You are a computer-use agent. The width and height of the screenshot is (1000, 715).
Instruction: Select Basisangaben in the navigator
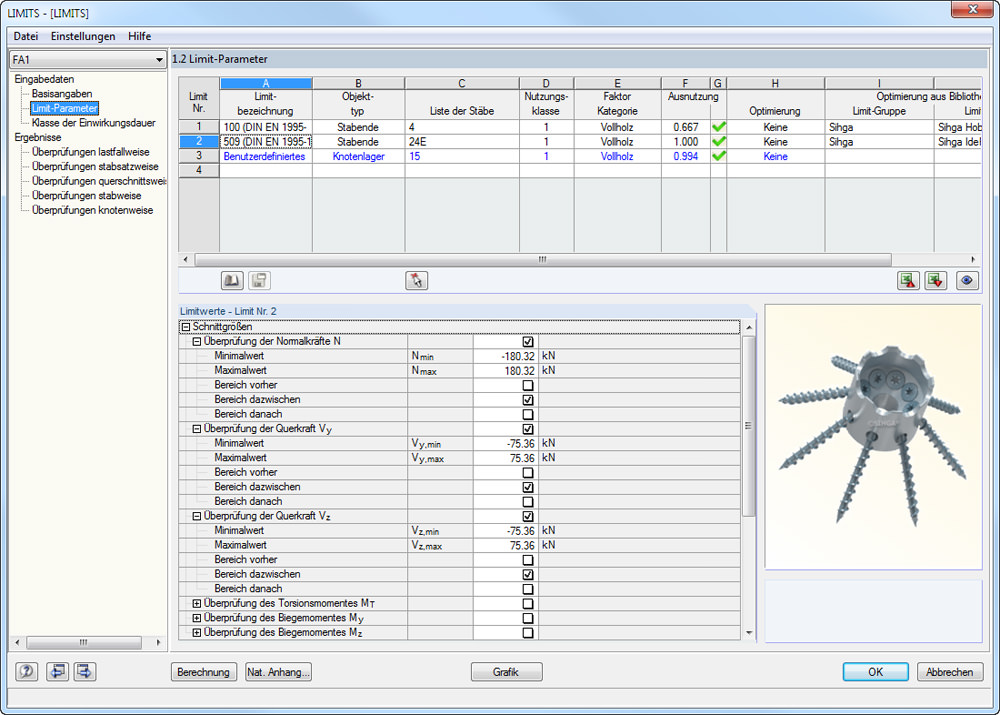point(62,94)
